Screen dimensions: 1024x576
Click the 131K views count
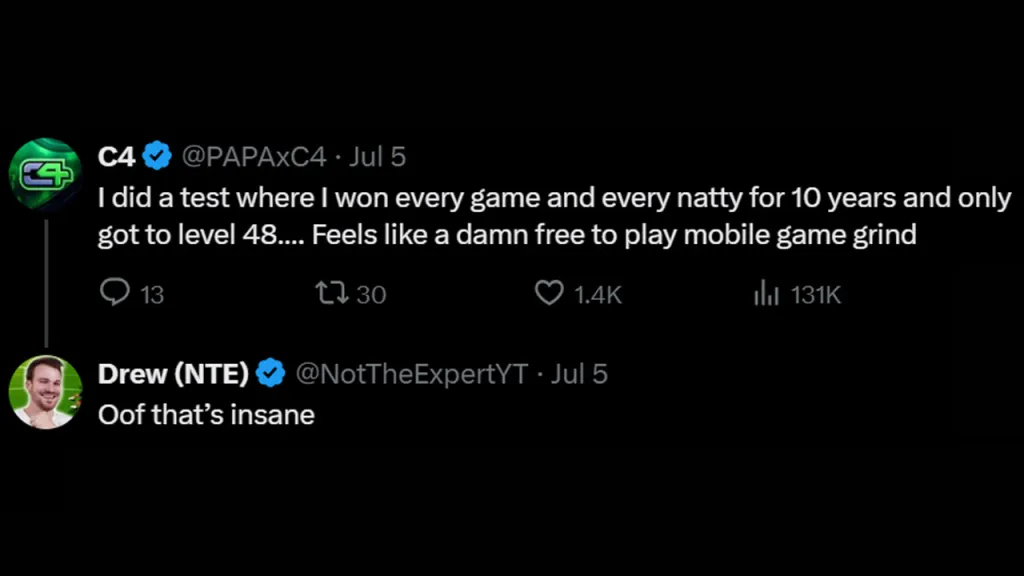(816, 295)
